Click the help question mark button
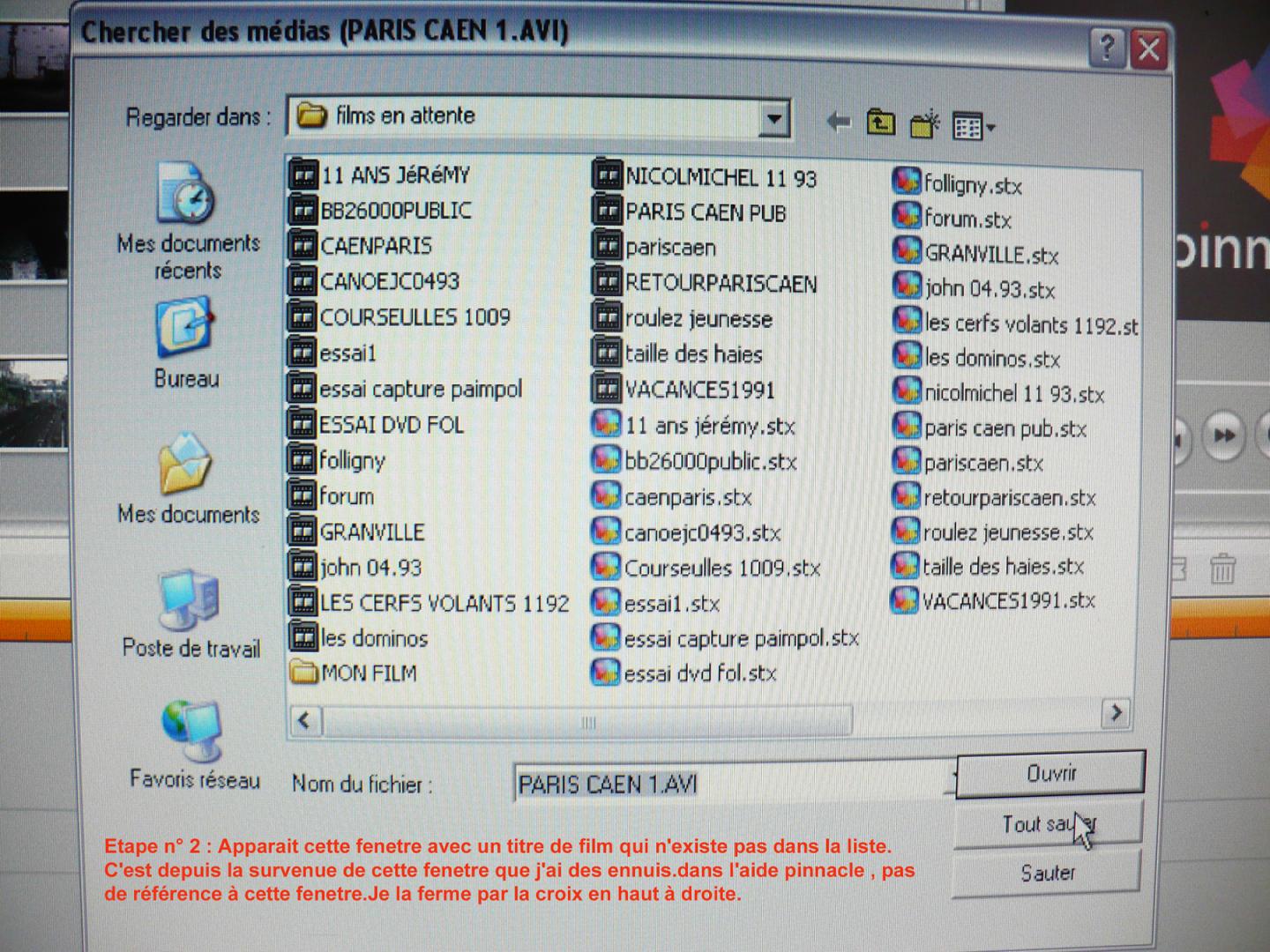This screenshot has height=952, width=1270. 1108,47
